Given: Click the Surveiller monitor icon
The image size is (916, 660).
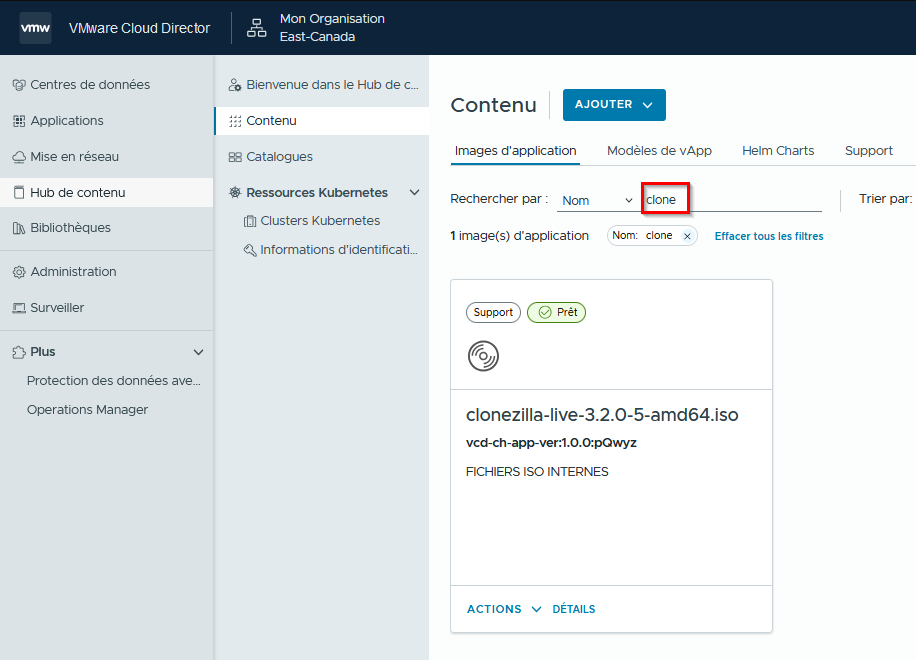Looking at the screenshot, I should 19,308.
